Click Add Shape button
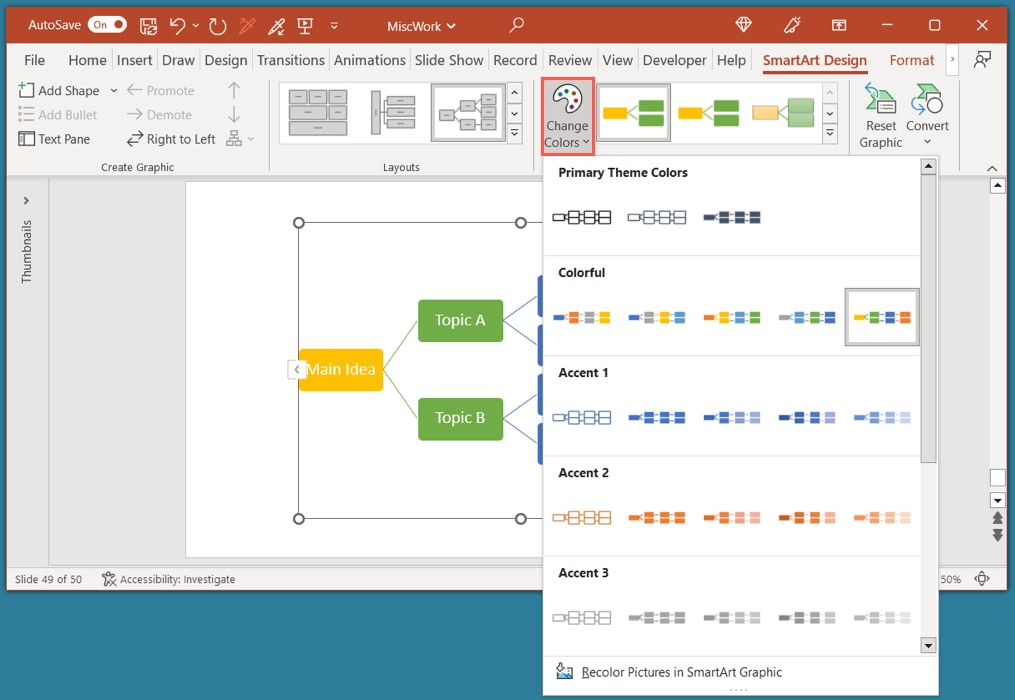The height and width of the screenshot is (700, 1015). (x=59, y=91)
